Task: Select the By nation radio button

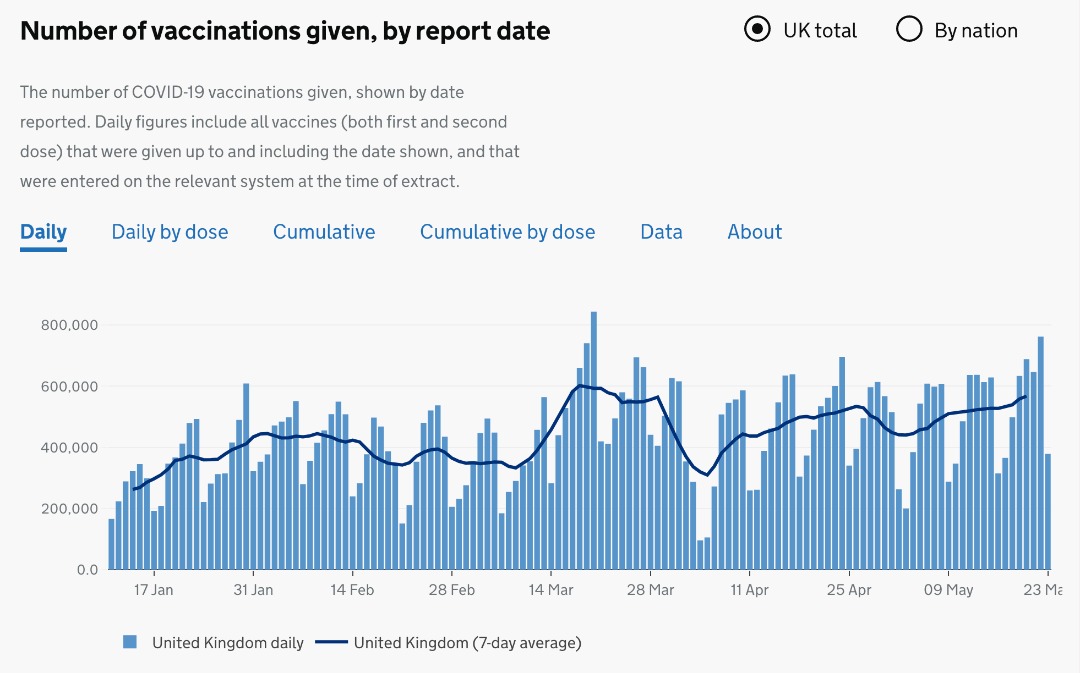Action: pos(909,30)
